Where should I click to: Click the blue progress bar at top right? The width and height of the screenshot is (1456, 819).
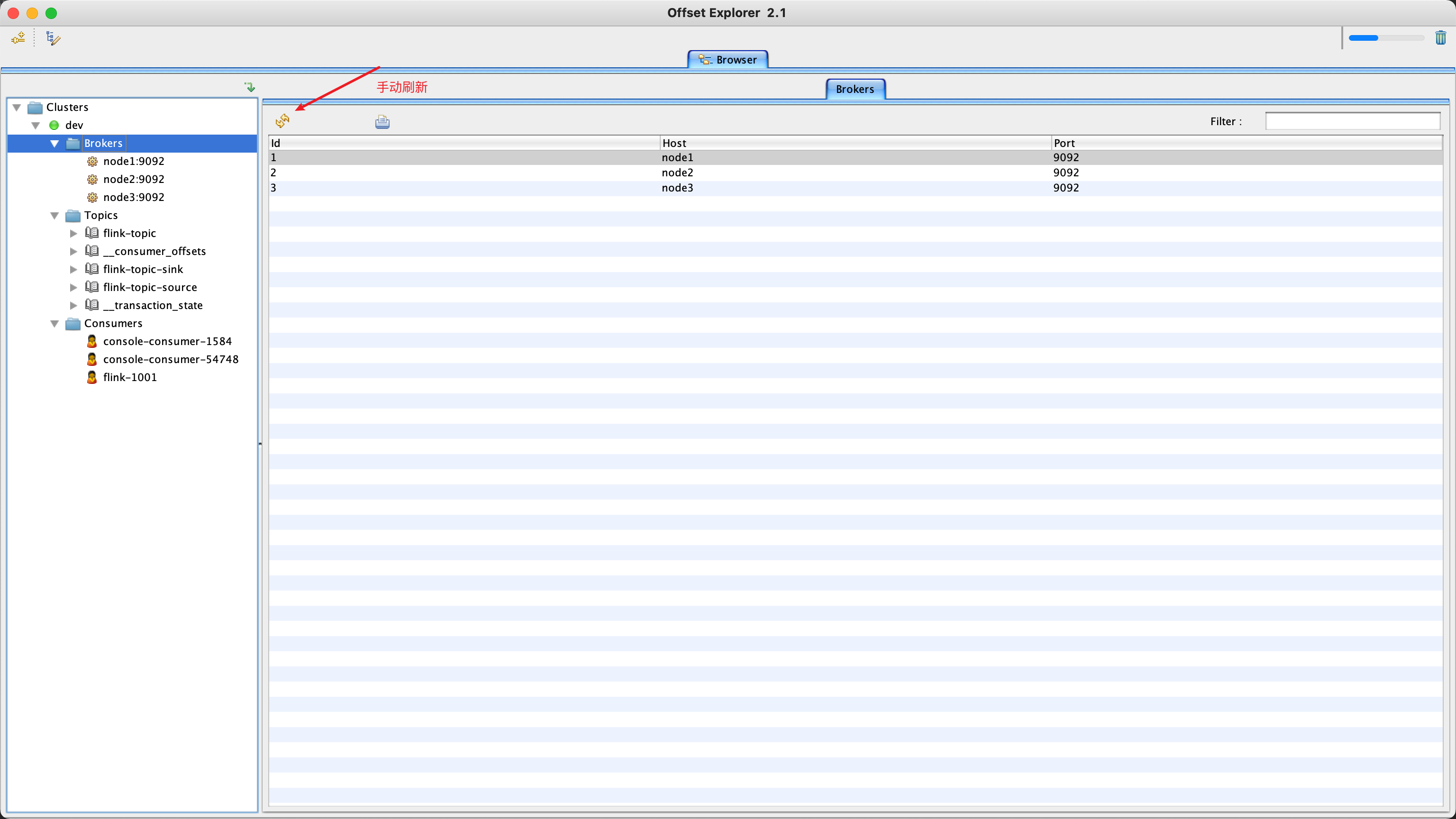tap(1363, 38)
